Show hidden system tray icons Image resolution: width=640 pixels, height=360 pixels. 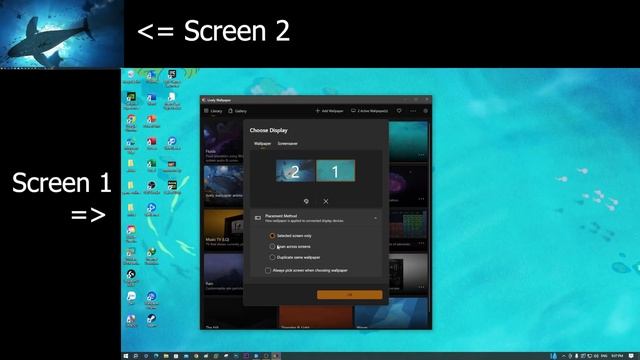(564, 356)
